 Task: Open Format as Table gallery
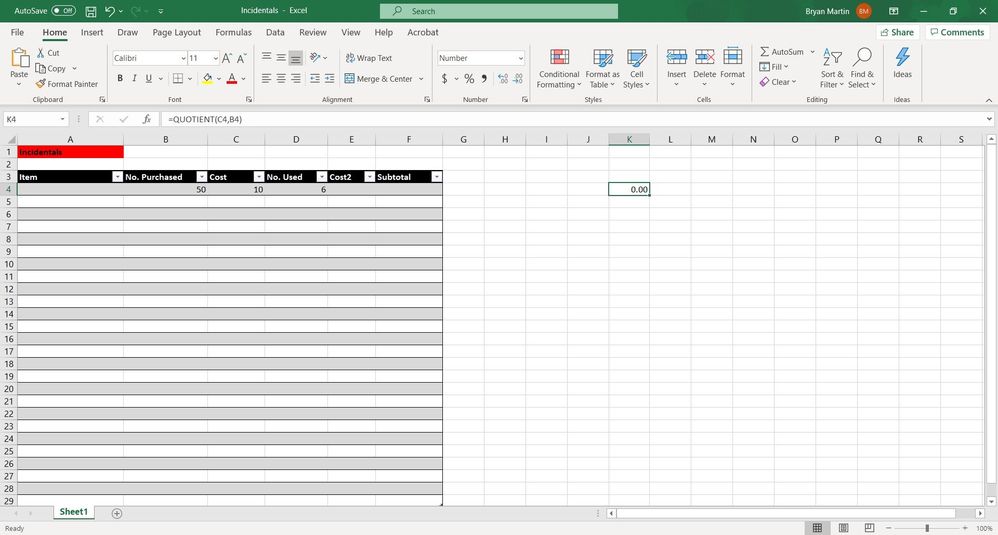[602, 68]
